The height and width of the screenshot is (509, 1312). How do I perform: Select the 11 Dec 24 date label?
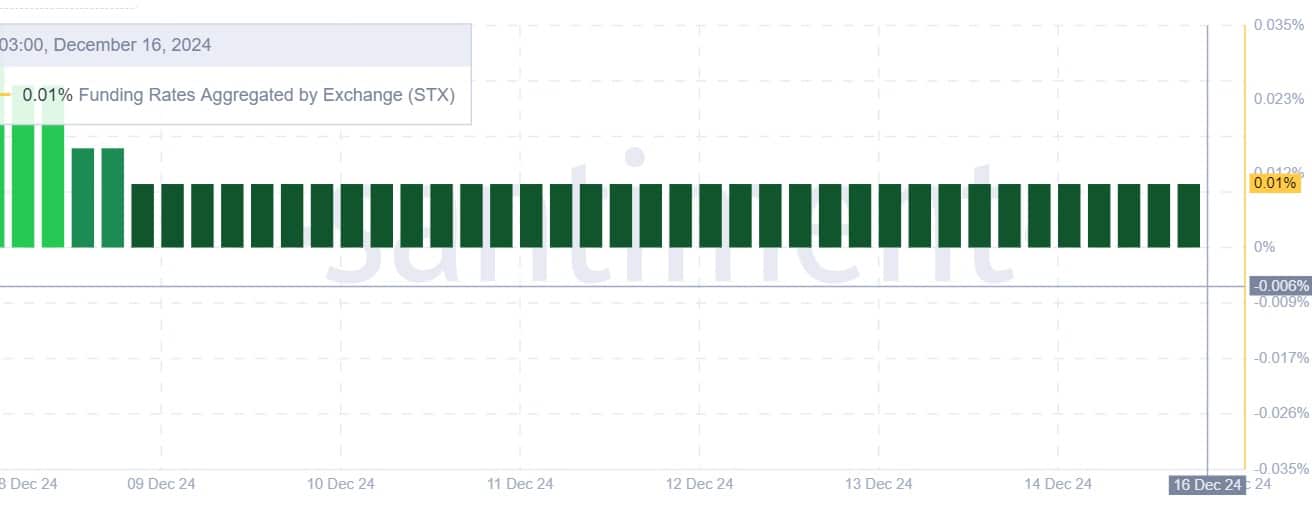pos(520,484)
